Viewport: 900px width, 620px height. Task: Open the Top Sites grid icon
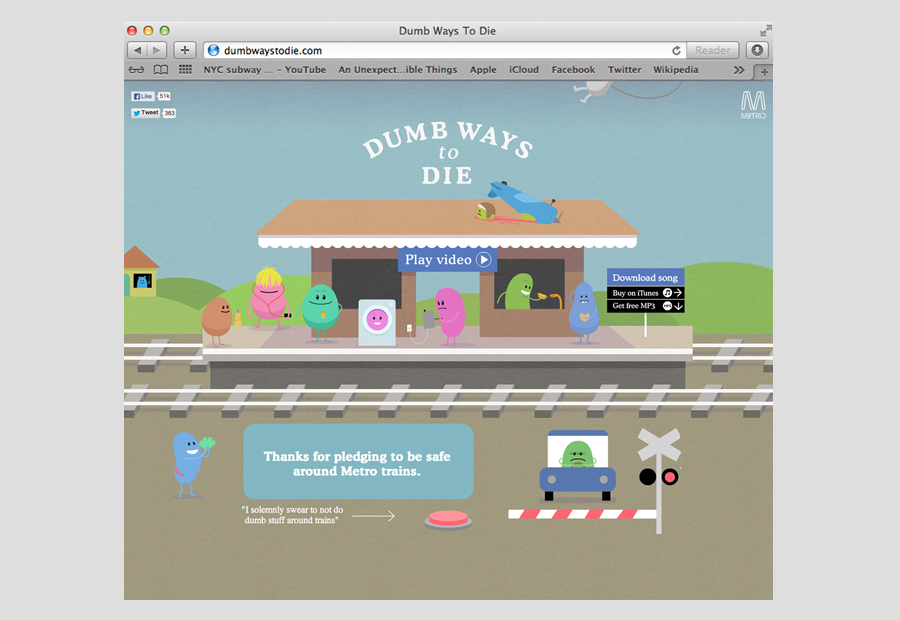pos(185,69)
